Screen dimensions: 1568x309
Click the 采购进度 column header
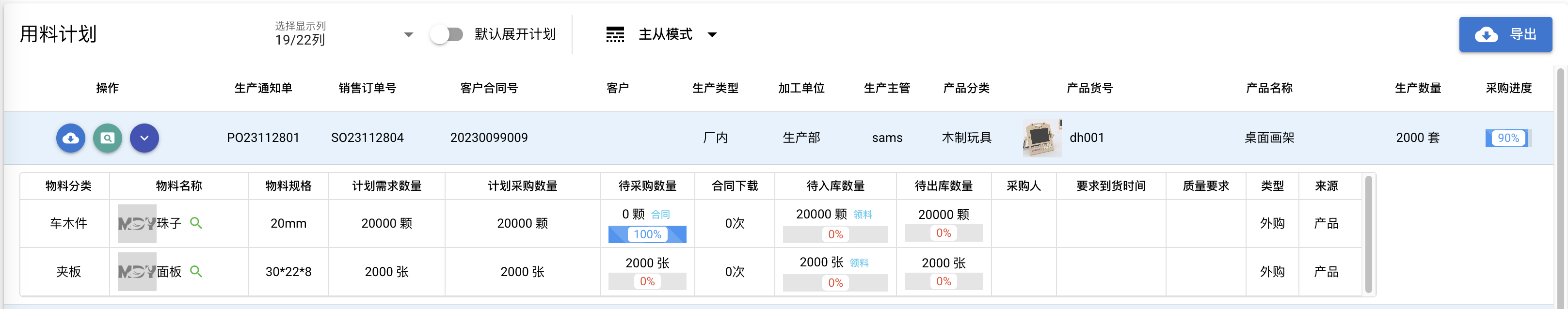(1508, 88)
